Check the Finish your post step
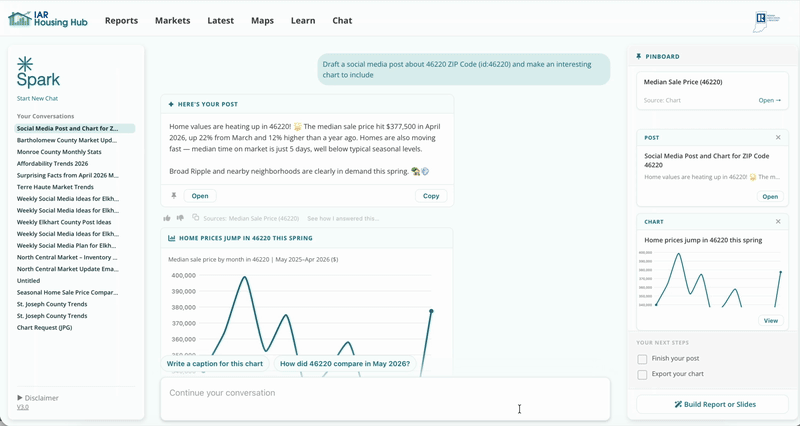800x426 pixels. pos(642,359)
